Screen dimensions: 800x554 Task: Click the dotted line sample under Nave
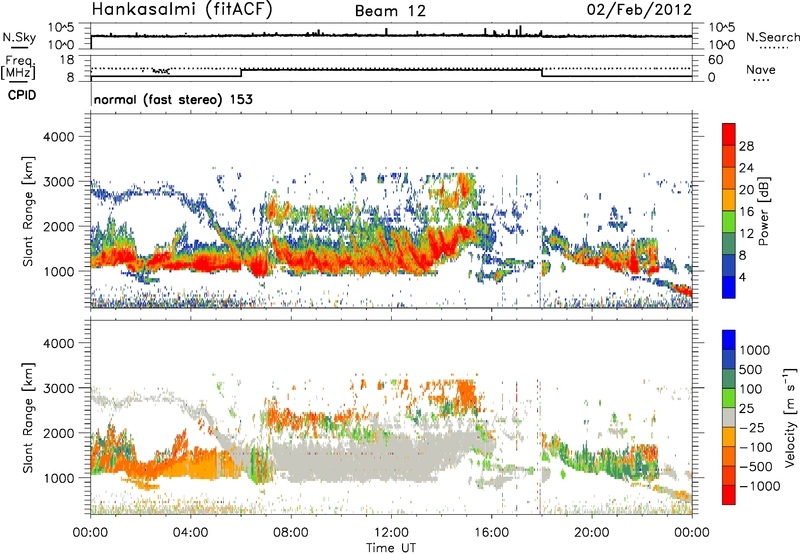762,80
